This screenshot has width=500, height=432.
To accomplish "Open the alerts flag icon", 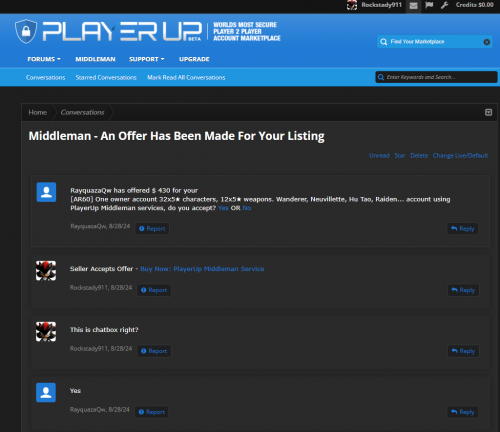I will tap(429, 5).
